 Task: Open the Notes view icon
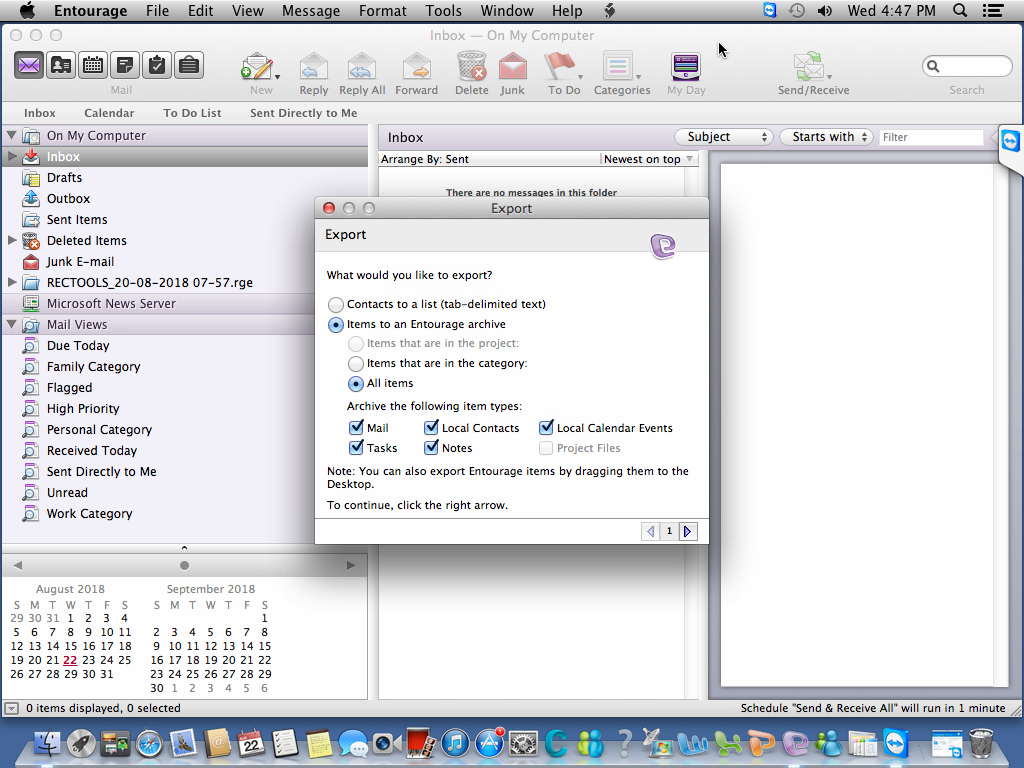[x=125, y=65]
